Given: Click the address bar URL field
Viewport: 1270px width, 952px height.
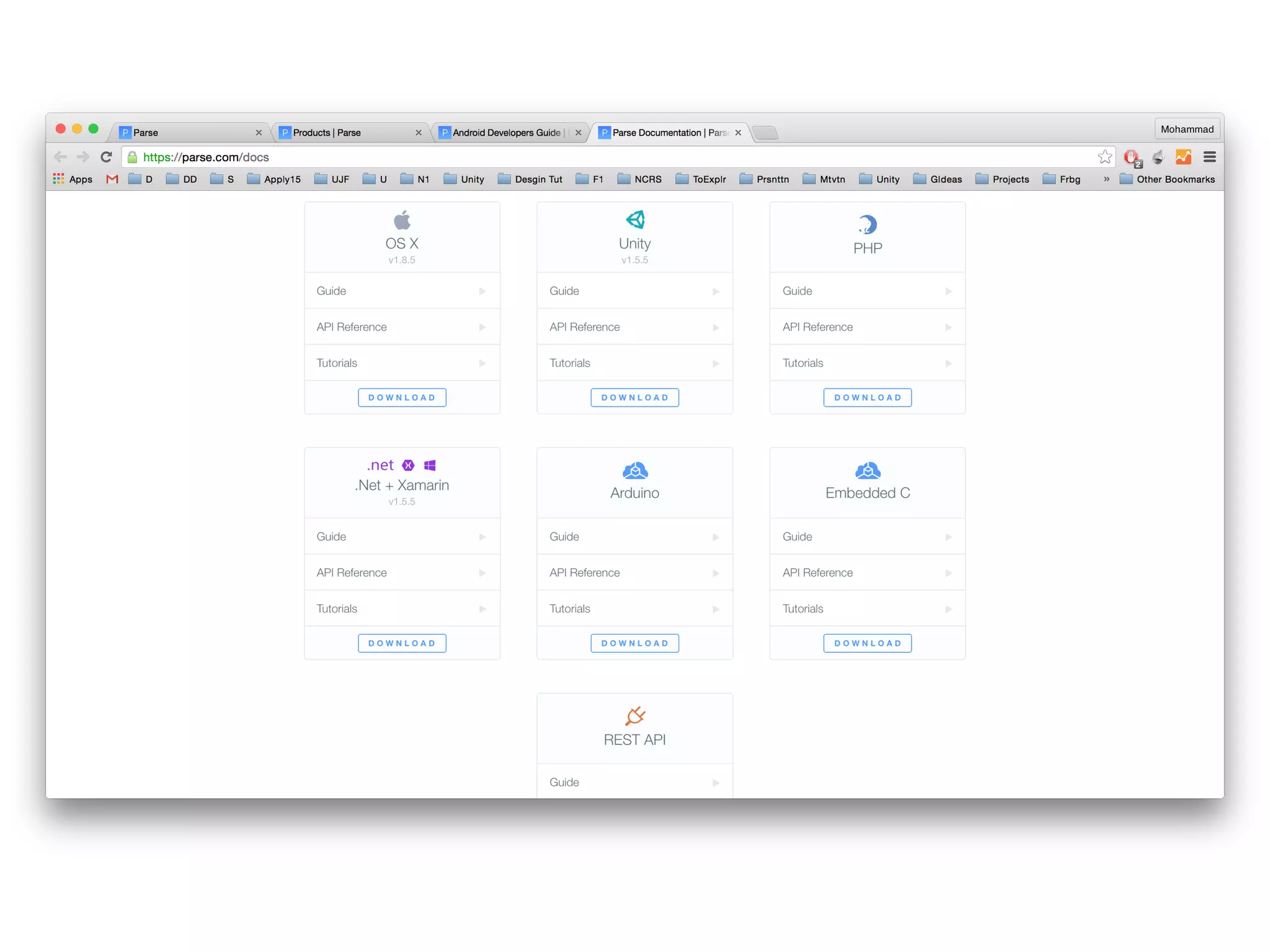Looking at the screenshot, I should (x=617, y=157).
